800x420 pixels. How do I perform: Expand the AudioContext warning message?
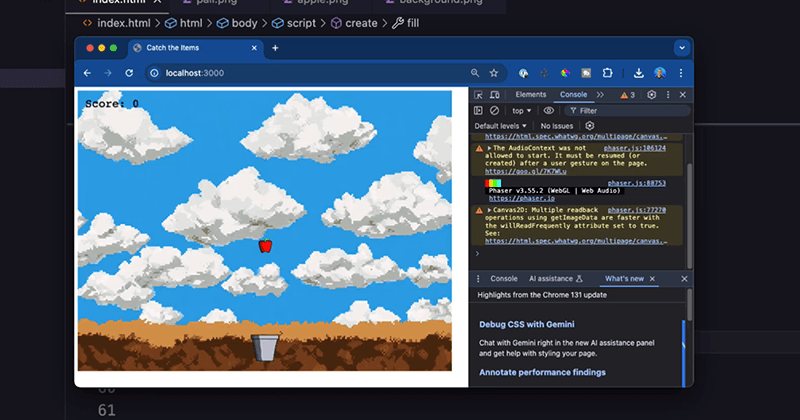point(489,148)
